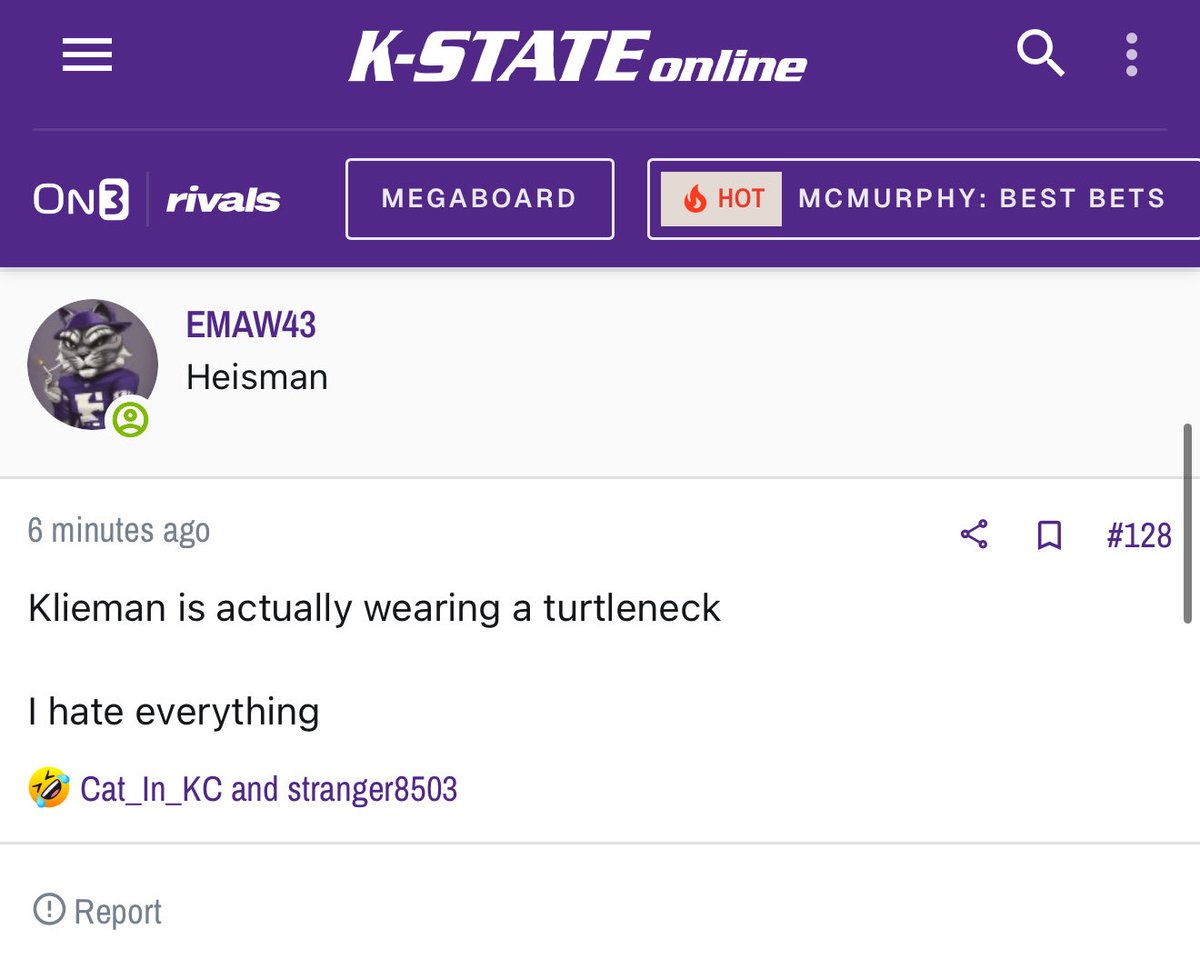The width and height of the screenshot is (1200, 969).
Task: Click the Rivals logo
Action: 222,200
